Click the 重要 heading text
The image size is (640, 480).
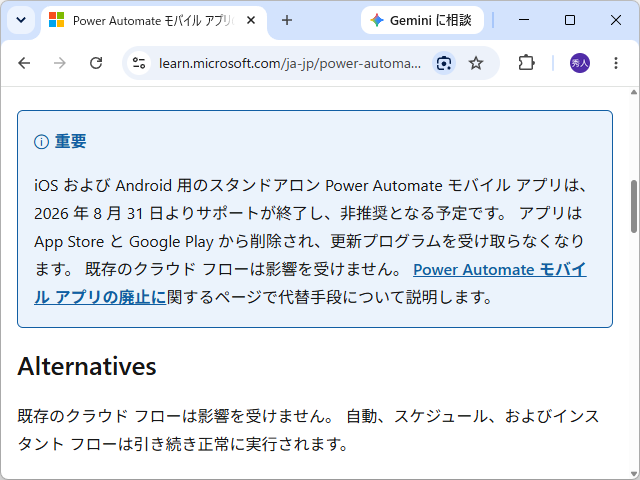[71, 141]
